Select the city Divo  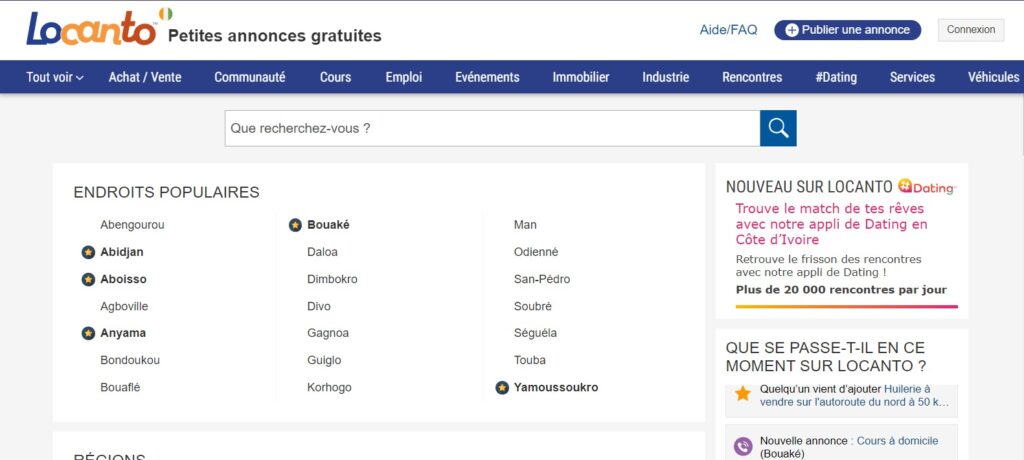pyautogui.click(x=319, y=306)
